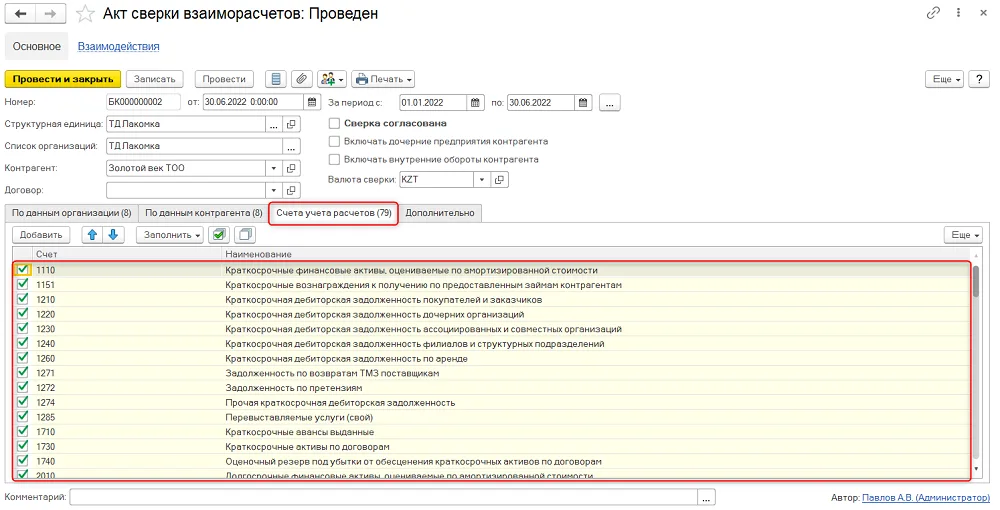1000x510 pixels.
Task: Go forward with the right arrow button
Action: 51,13
